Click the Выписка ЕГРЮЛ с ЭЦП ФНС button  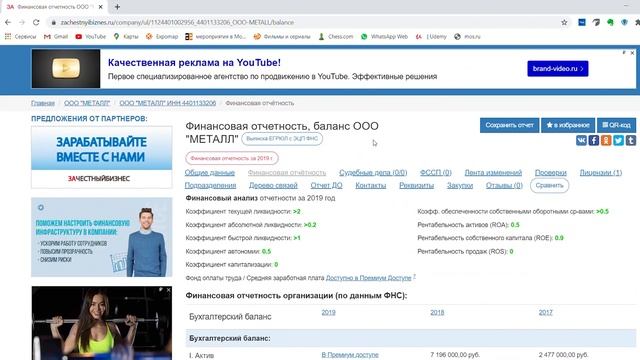tap(282, 139)
